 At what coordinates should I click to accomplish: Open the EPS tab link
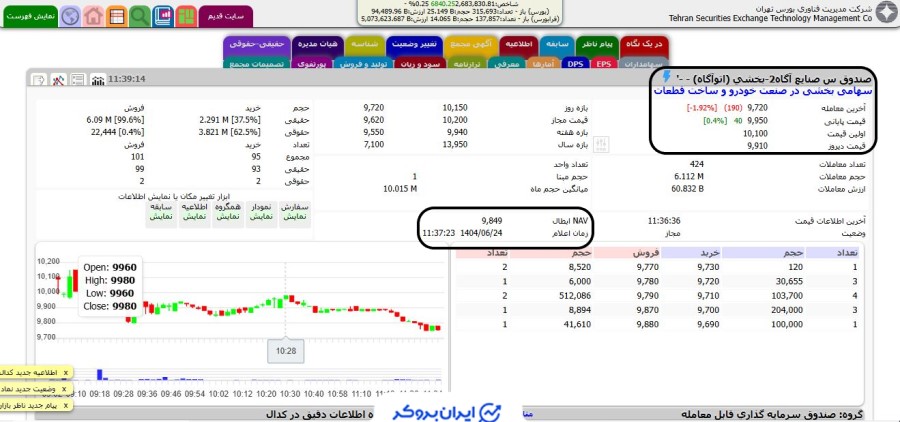tap(603, 63)
